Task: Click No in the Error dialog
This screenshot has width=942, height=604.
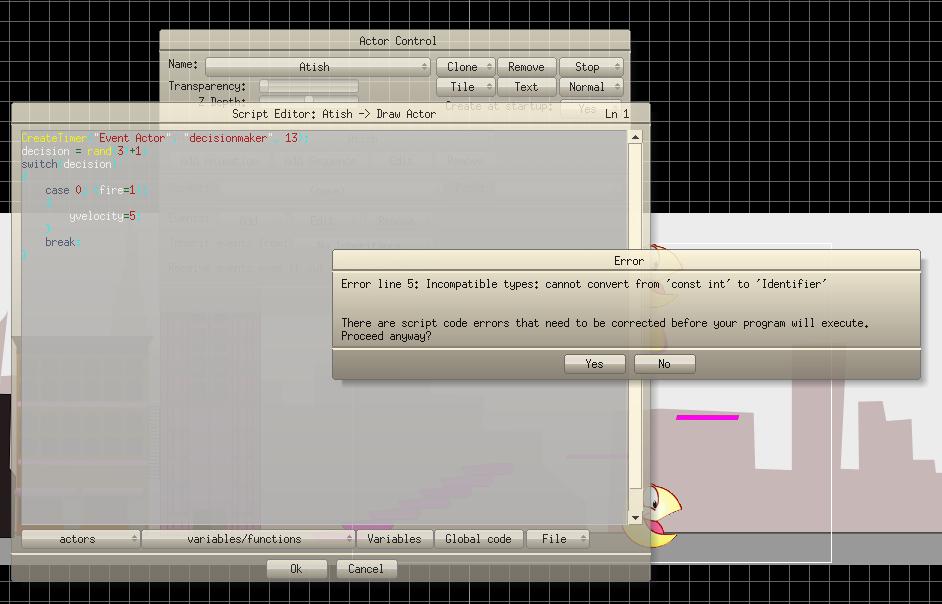Action: [x=664, y=364]
